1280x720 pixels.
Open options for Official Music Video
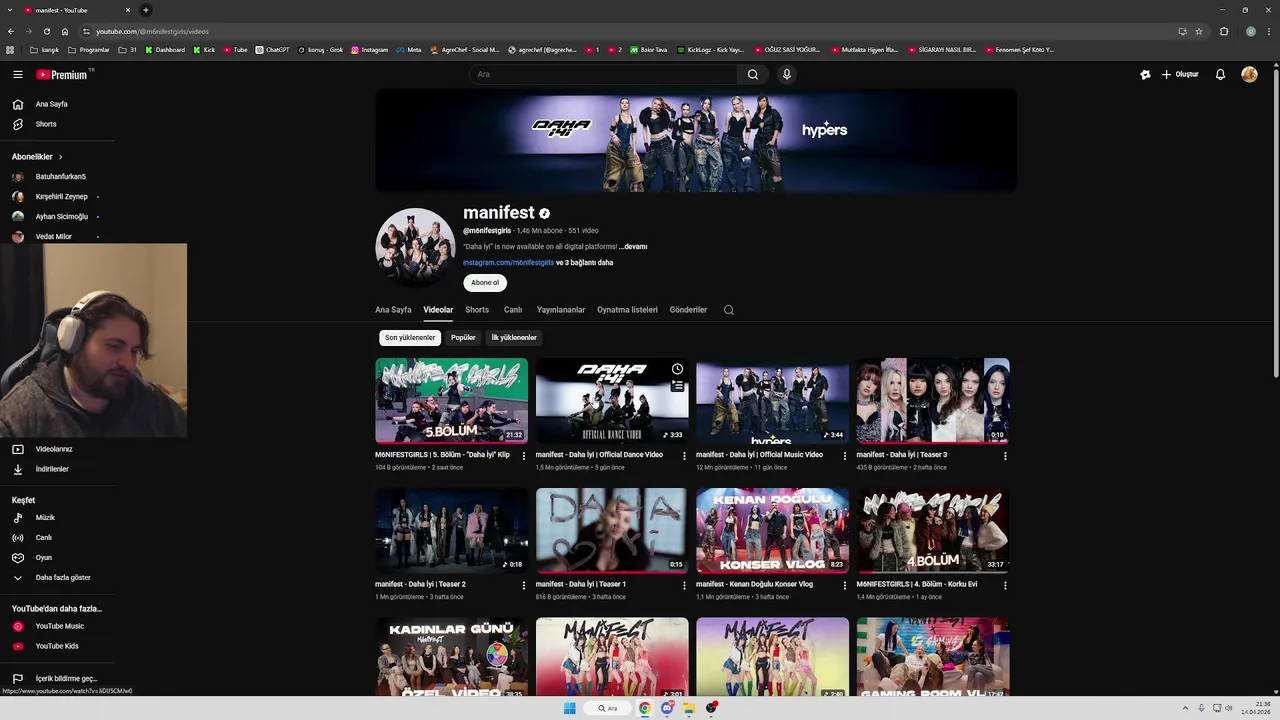[845, 456]
